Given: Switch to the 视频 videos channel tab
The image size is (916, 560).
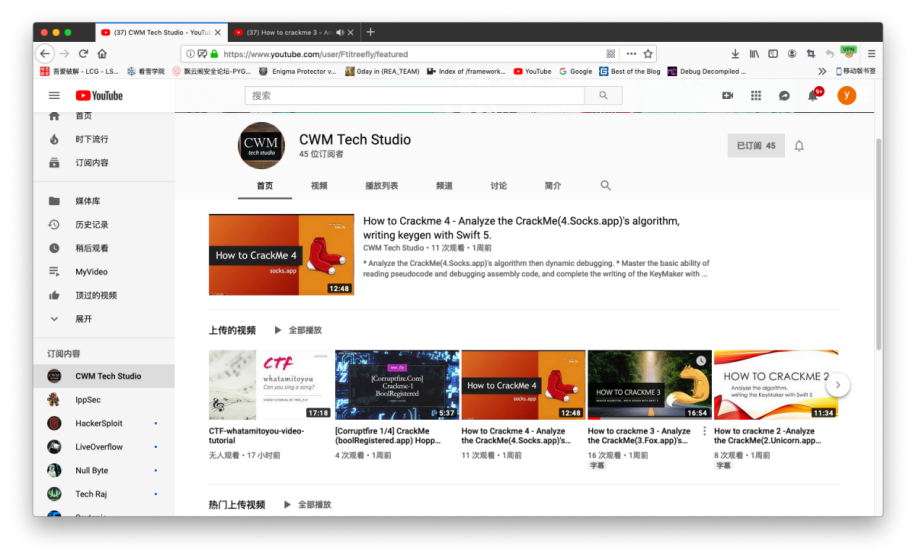Looking at the screenshot, I should (x=319, y=186).
